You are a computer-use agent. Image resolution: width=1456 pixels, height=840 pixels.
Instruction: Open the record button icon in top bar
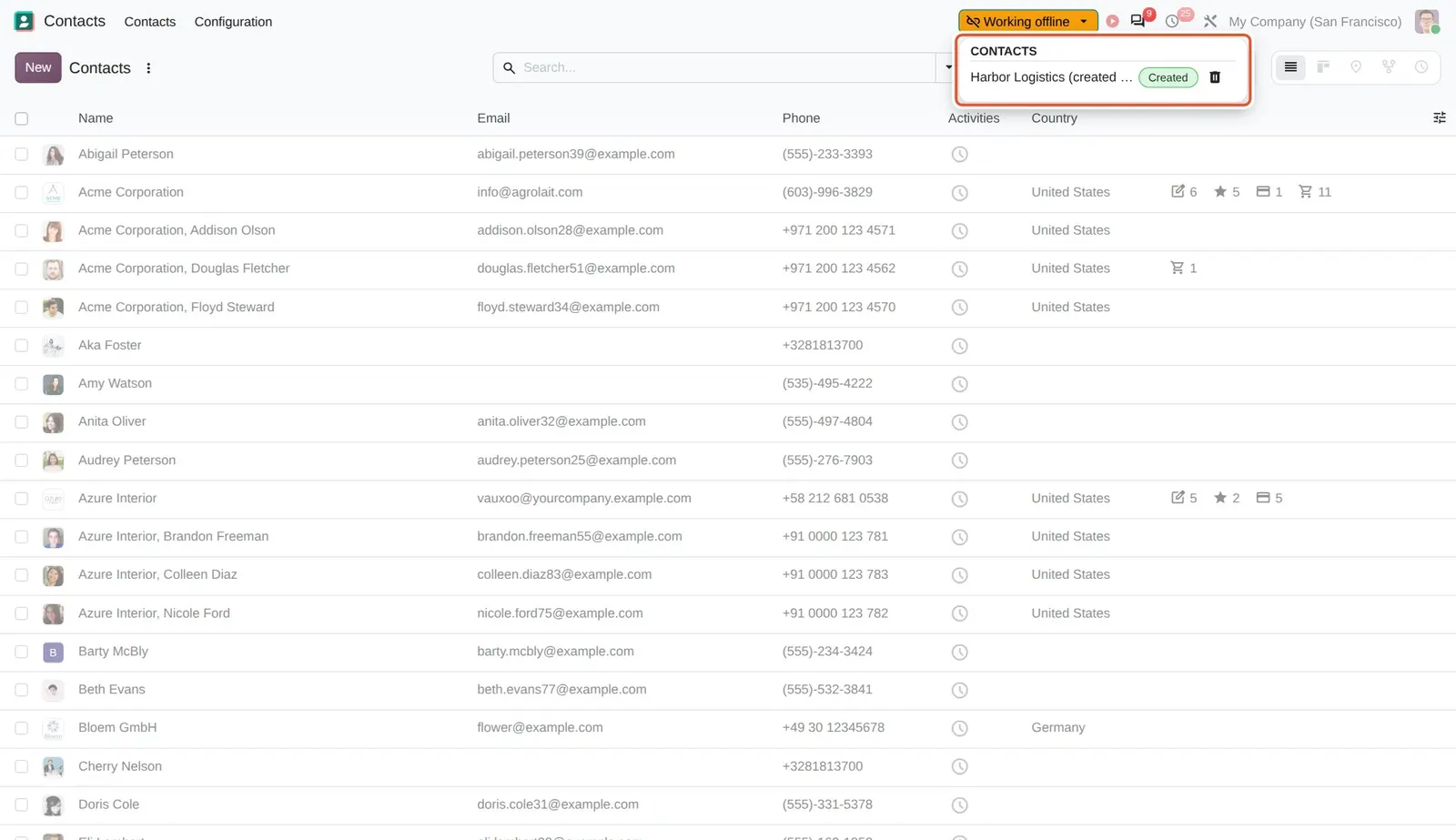pyautogui.click(x=1112, y=21)
